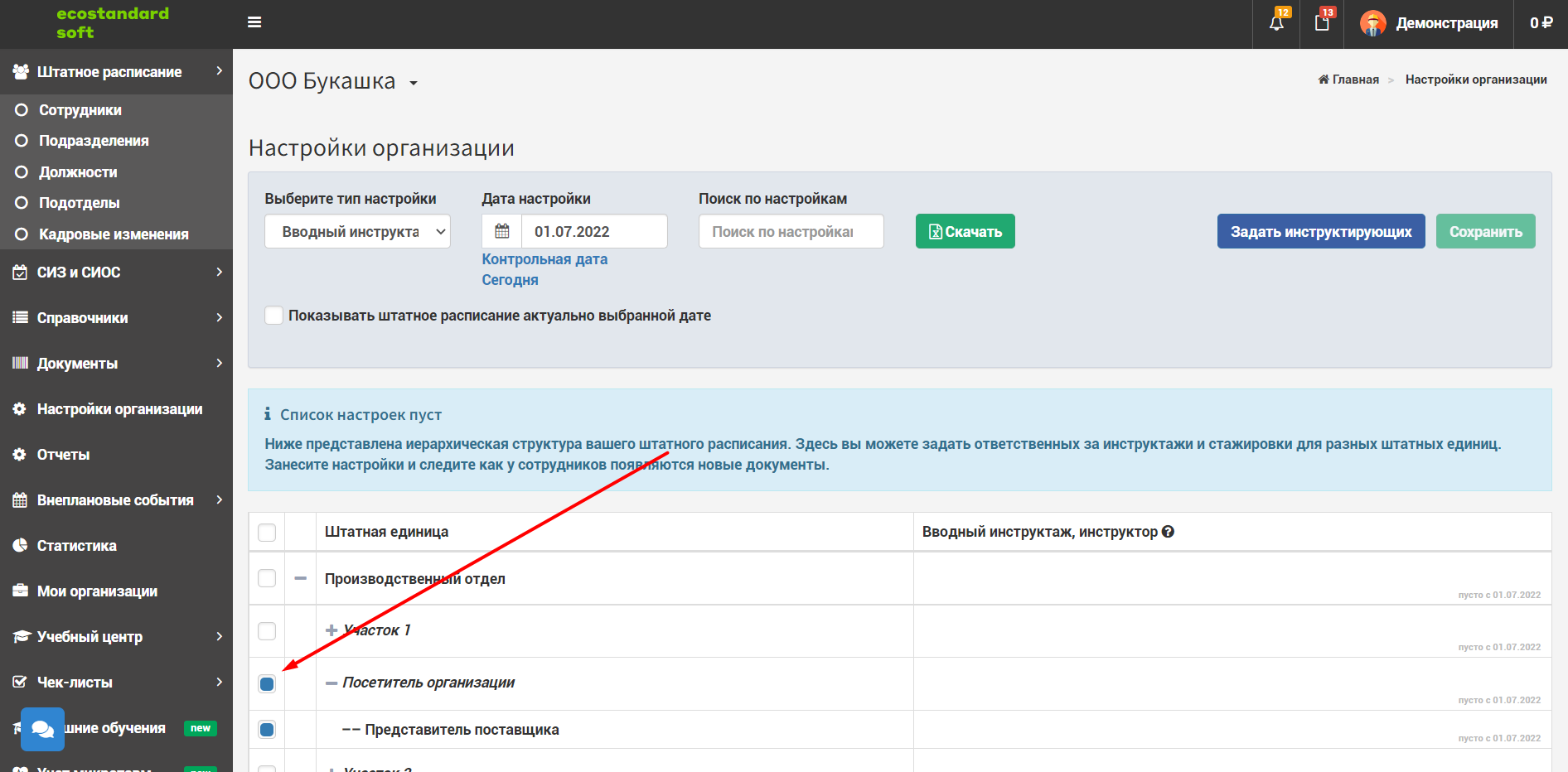Expand Участок 1 plus icon
Viewport: 1568px width, 772px height.
[x=332, y=630]
